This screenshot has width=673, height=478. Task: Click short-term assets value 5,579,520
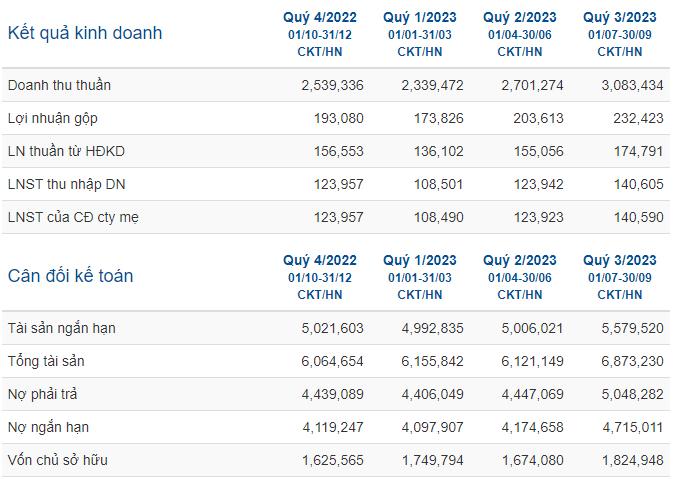(632, 329)
